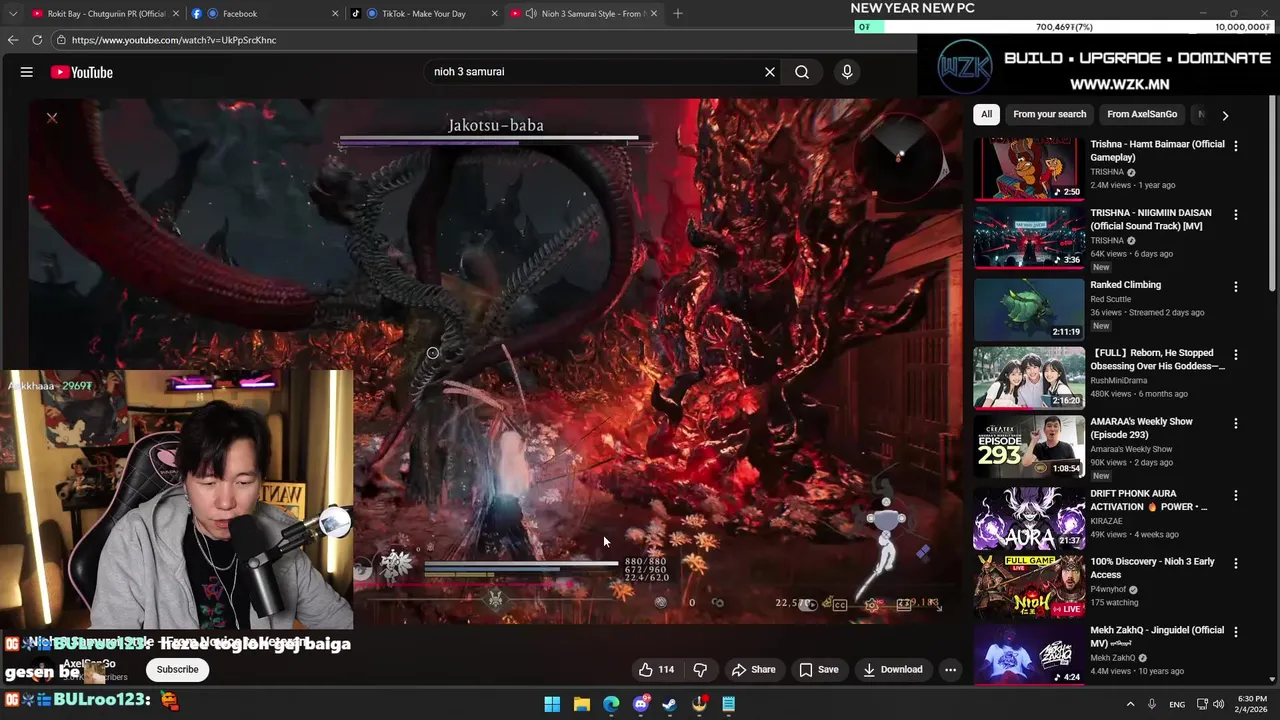This screenshot has height=720, width=1280.
Task: Close the Facebook tab
Action: [335, 14]
